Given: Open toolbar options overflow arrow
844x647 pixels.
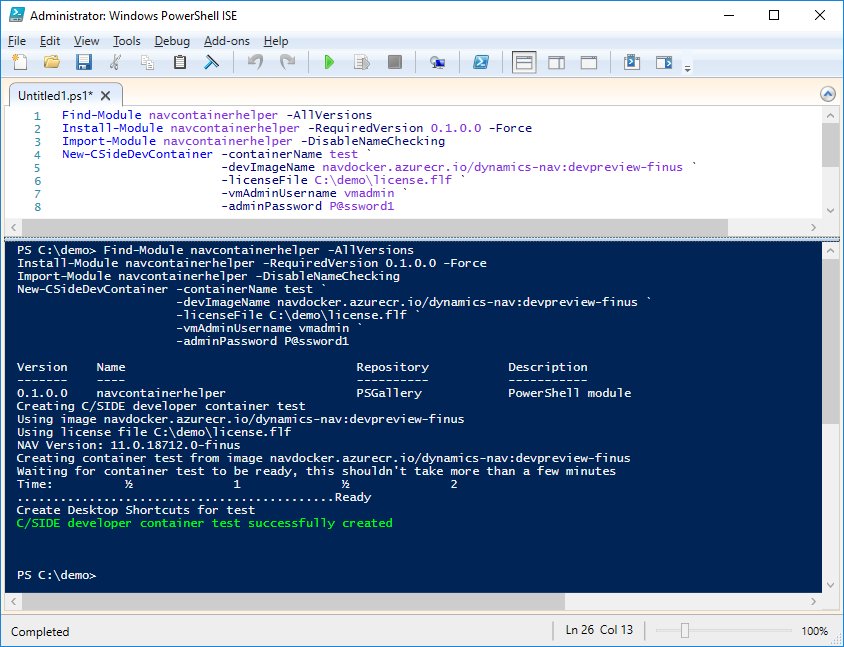Looking at the screenshot, I should click(x=687, y=68).
